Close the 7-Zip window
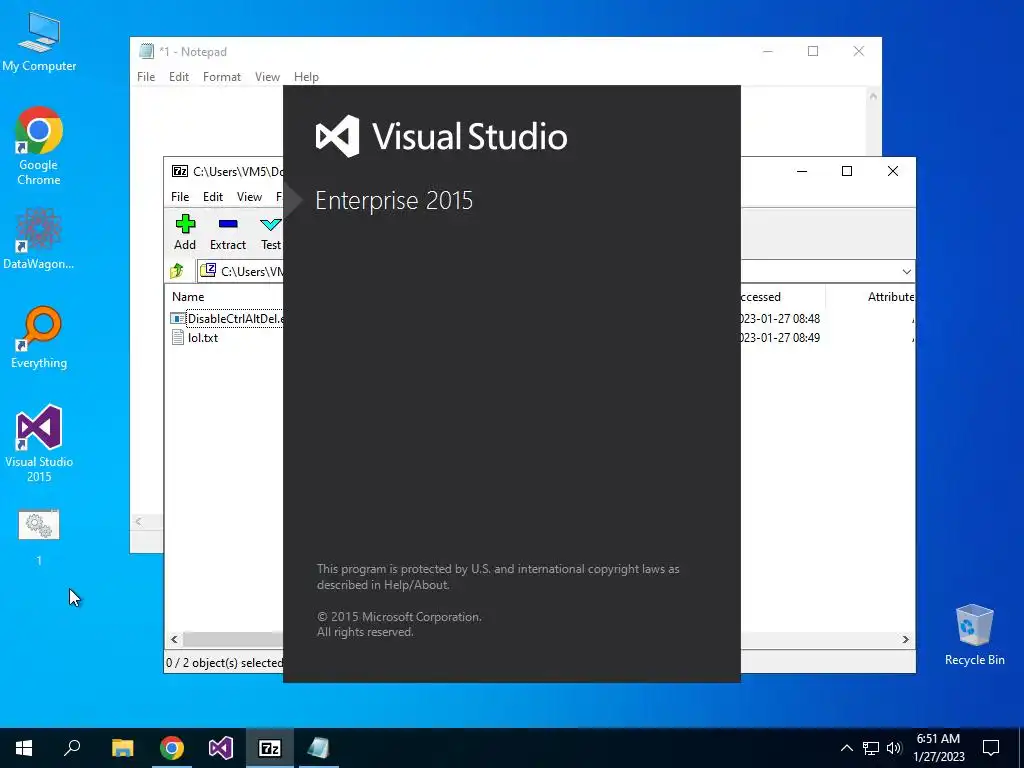Viewport: 1024px width, 768px height. (x=893, y=171)
